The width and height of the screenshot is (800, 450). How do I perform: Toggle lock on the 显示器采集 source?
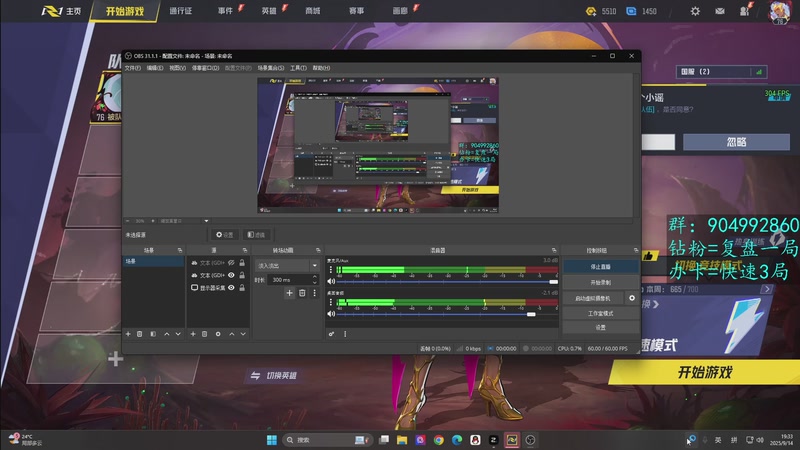(x=242, y=288)
